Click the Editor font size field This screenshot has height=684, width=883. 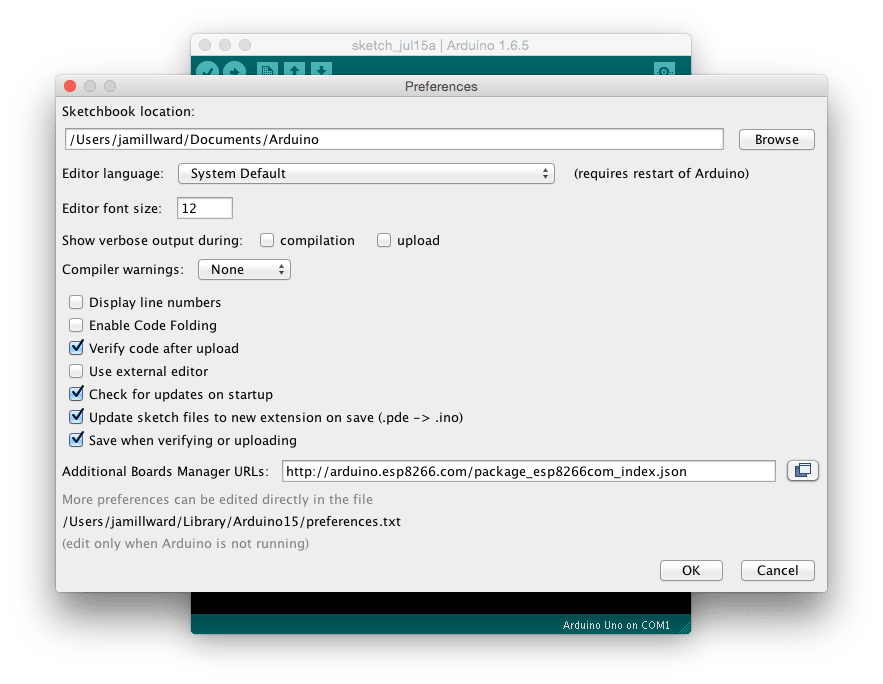[204, 208]
